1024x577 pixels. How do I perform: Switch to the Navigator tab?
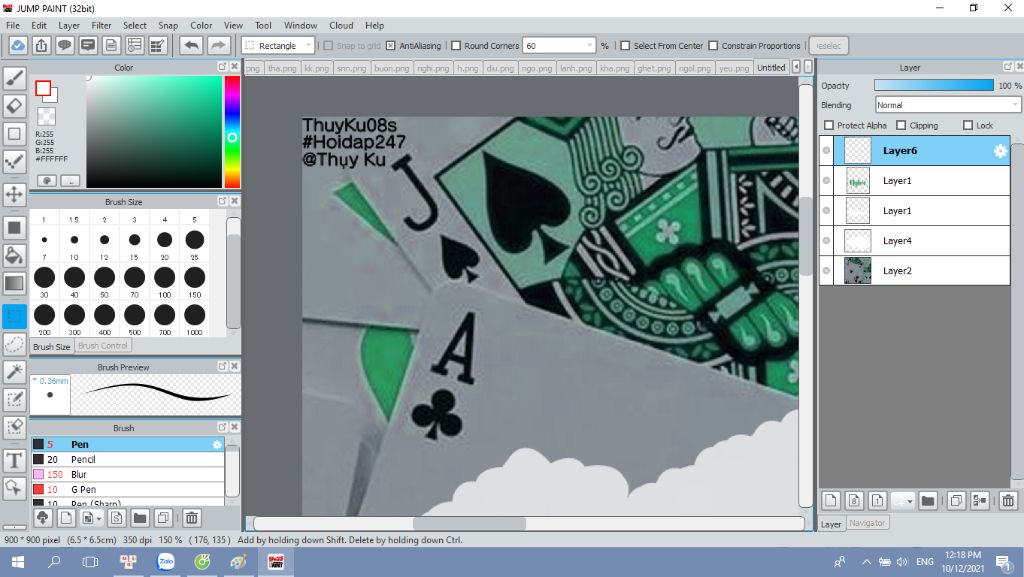[x=867, y=523]
